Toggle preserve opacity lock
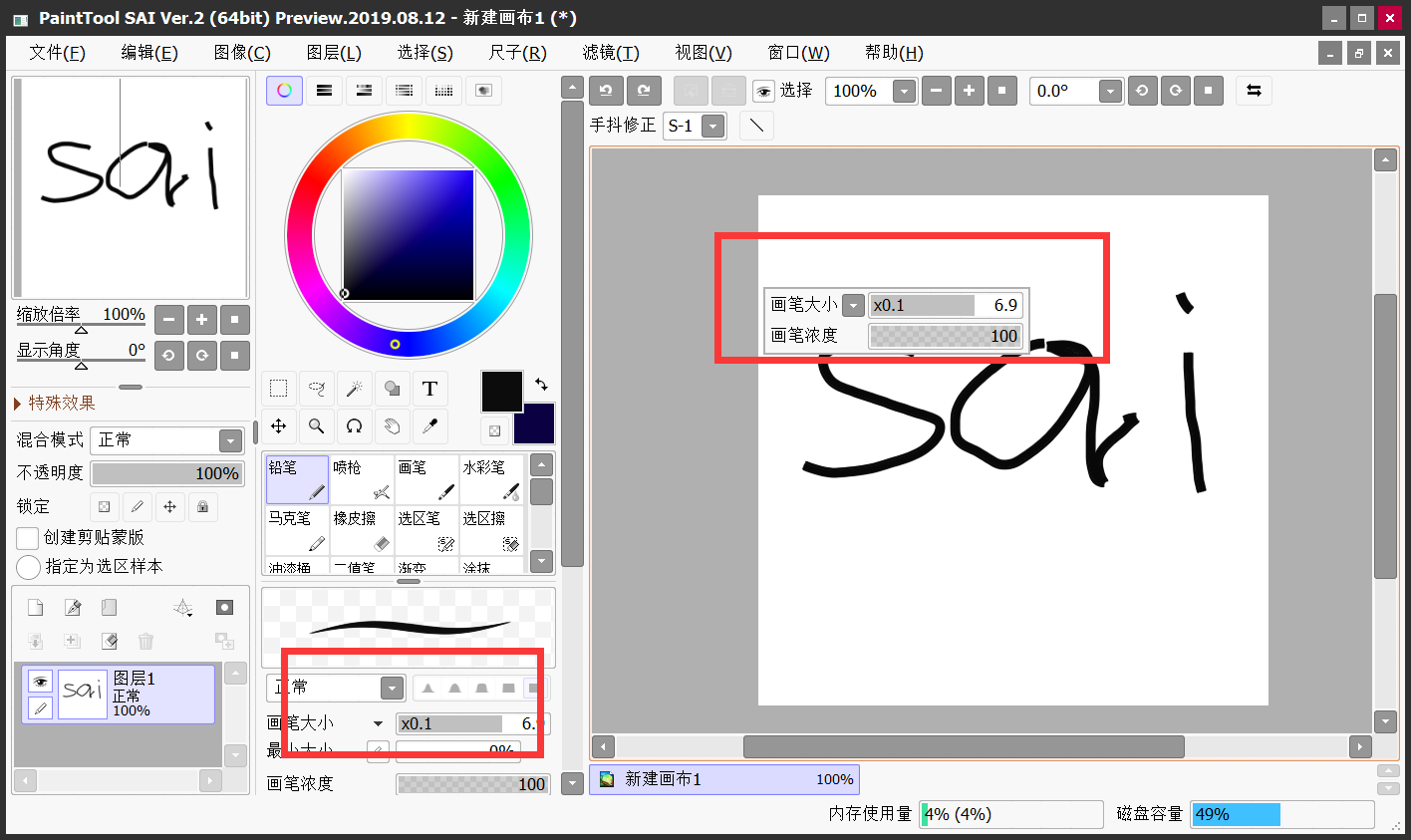Screen dimensions: 1411x840 (105, 506)
